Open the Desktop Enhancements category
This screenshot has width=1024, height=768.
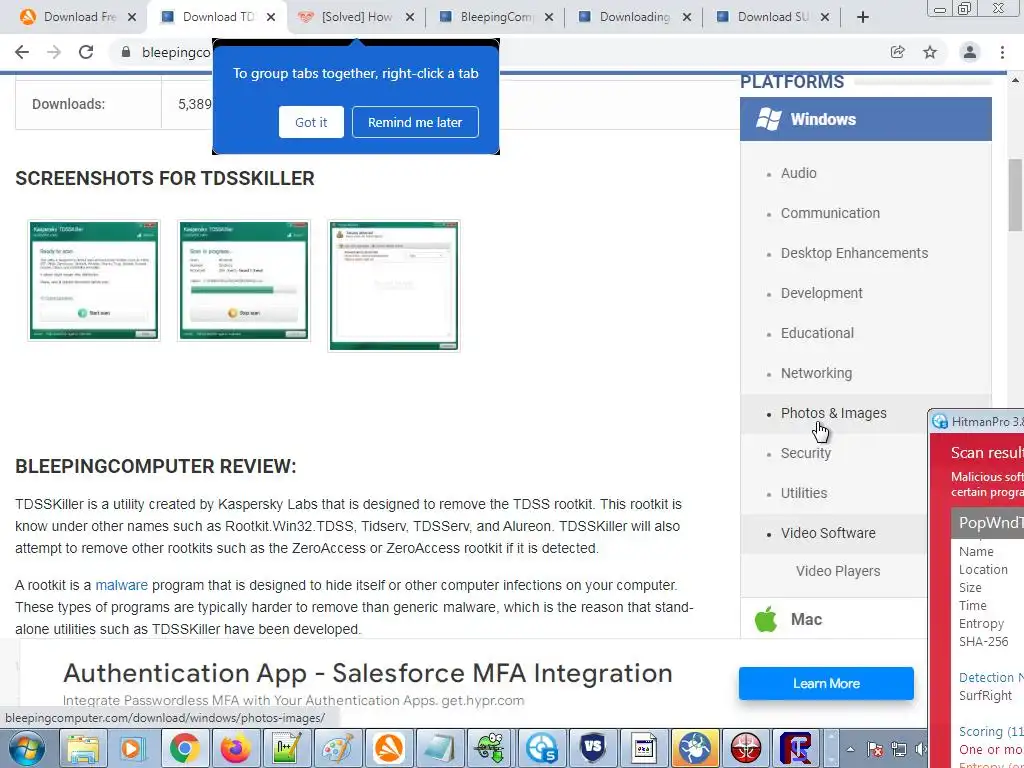point(854,253)
